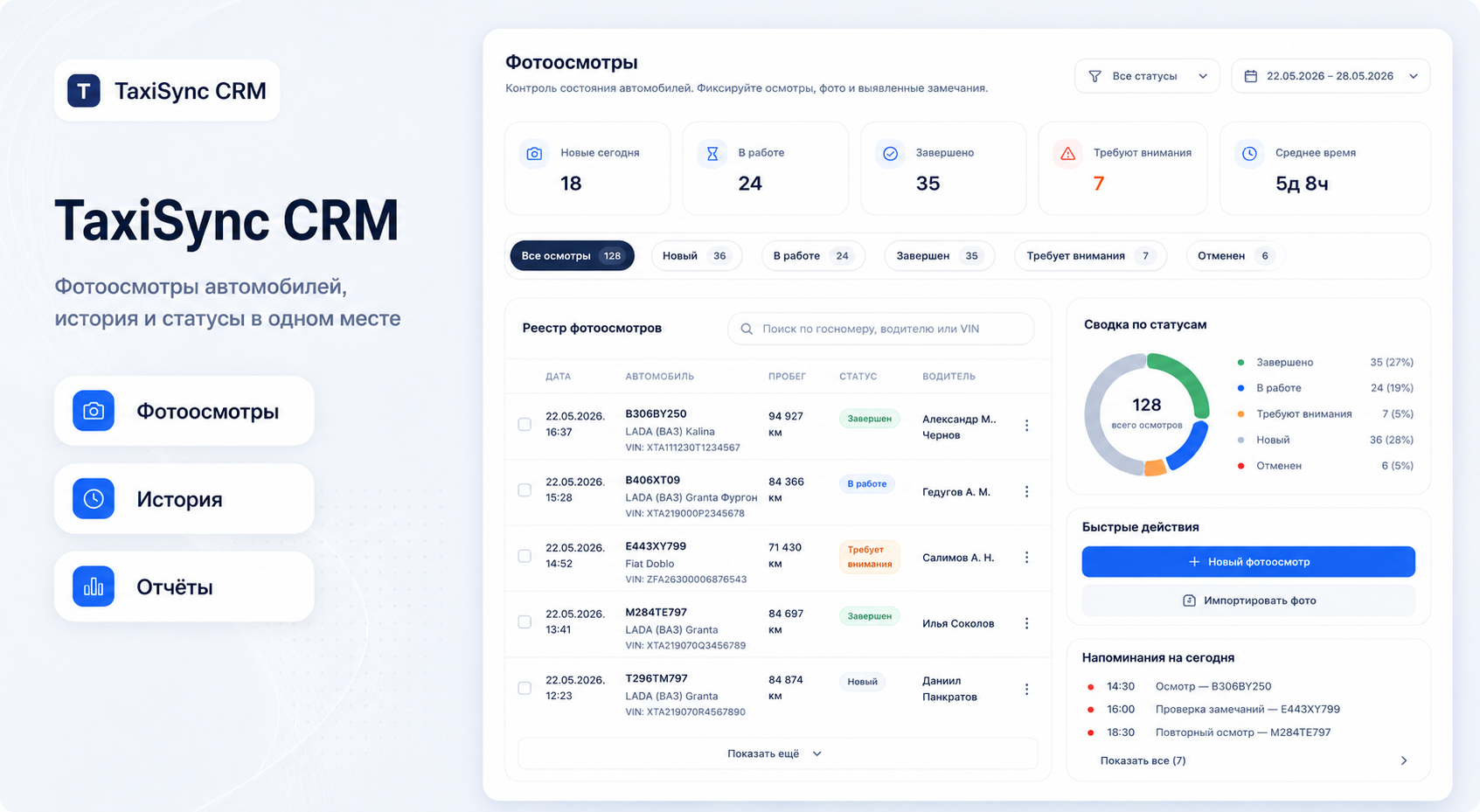Click the calendar icon in date range
This screenshot has height=812, width=1480.
(1251, 76)
